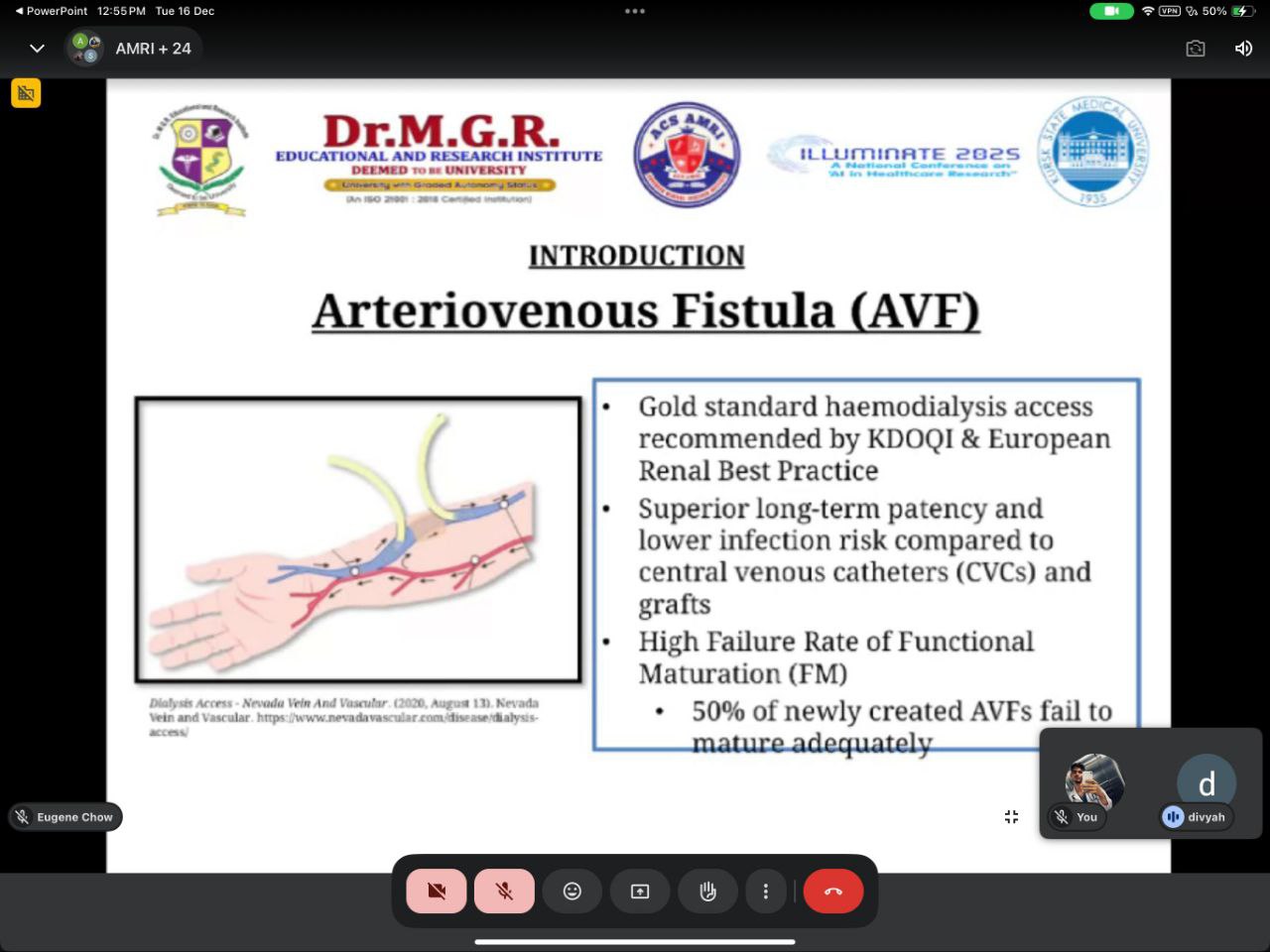Open the iPad multitasking three-dot menu

click(x=635, y=11)
